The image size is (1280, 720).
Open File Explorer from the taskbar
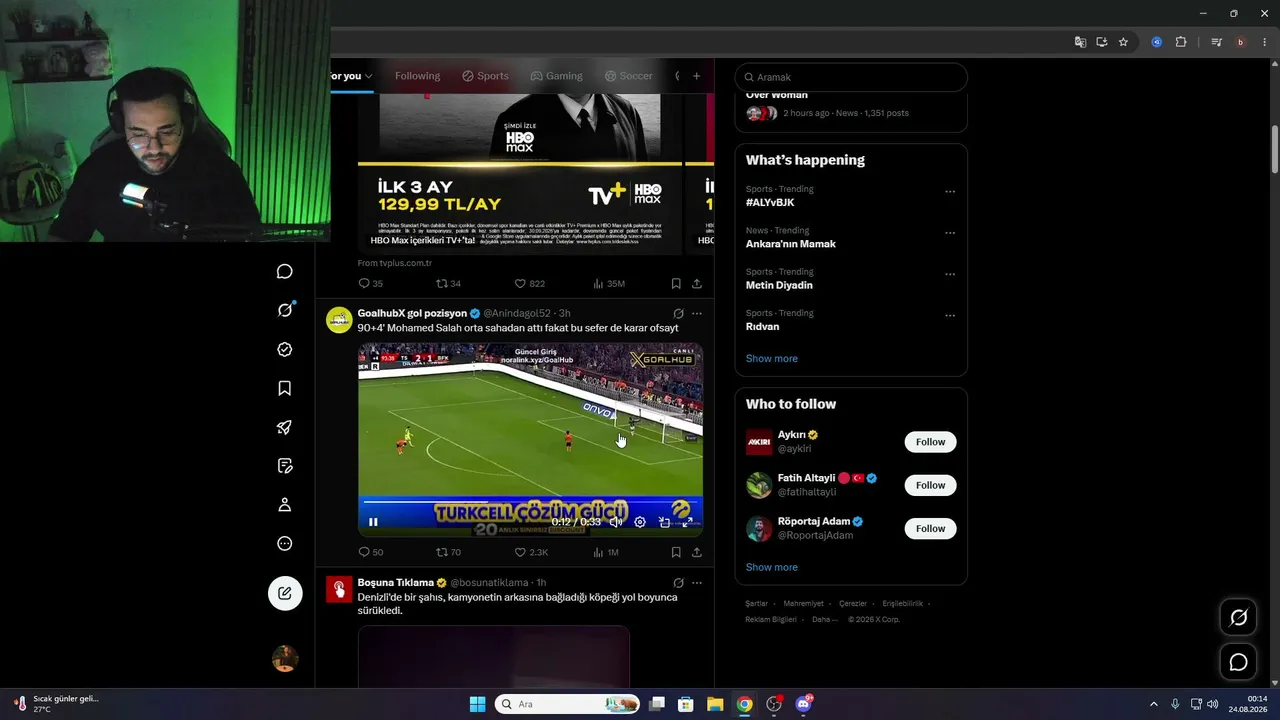pos(715,704)
